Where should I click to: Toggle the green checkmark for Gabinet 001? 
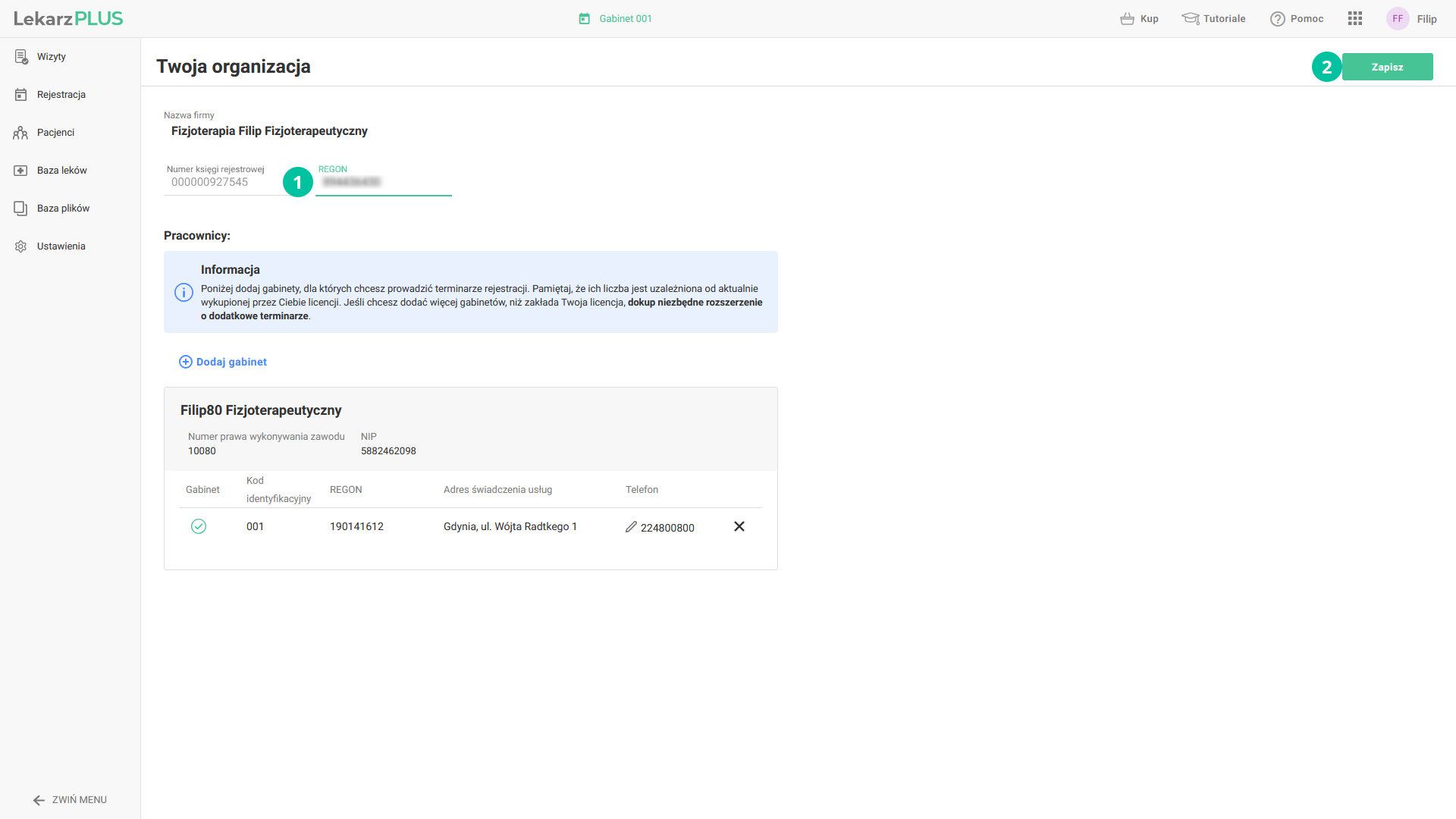tap(199, 526)
